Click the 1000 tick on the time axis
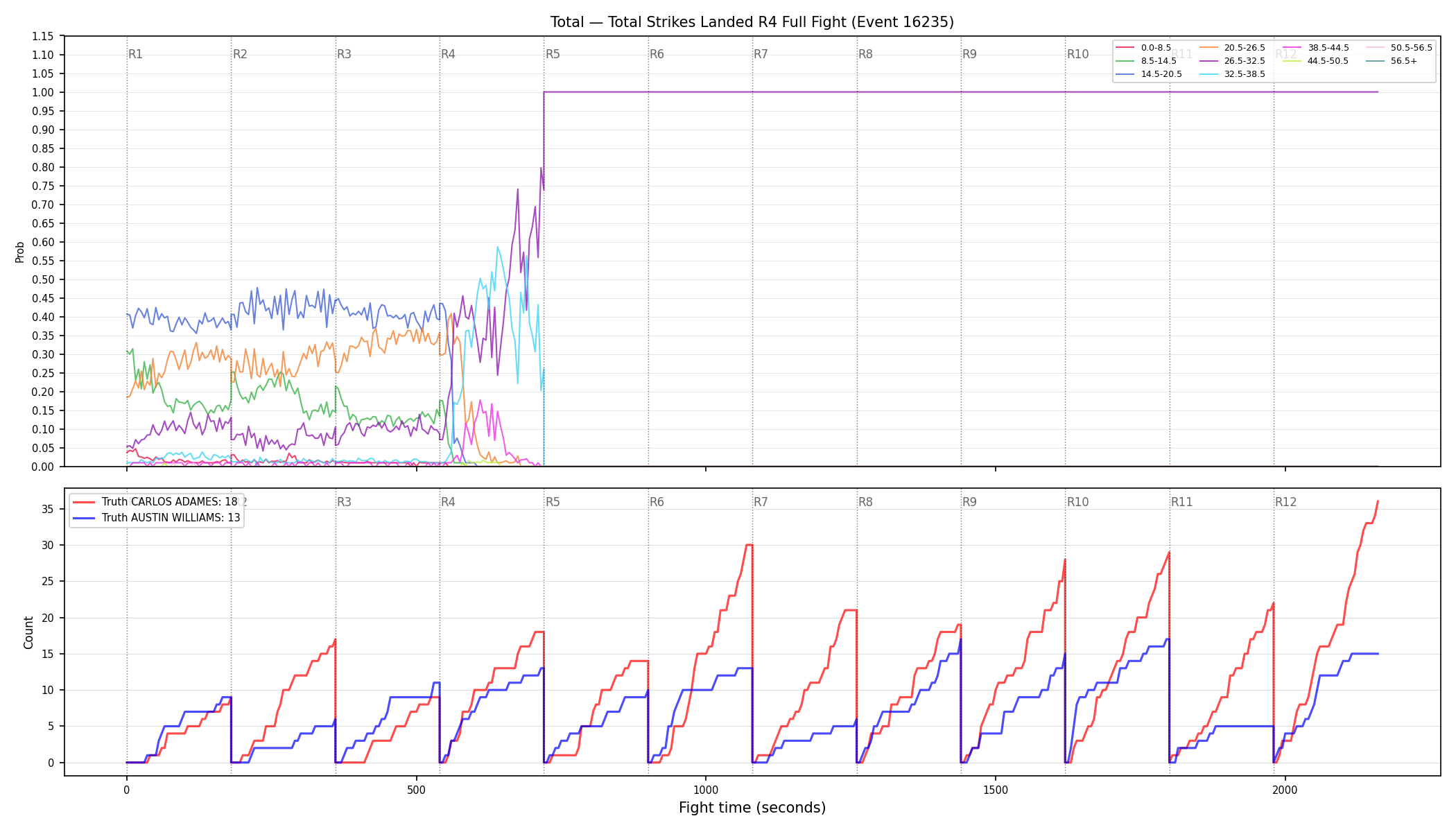The image size is (1456, 832). click(706, 790)
